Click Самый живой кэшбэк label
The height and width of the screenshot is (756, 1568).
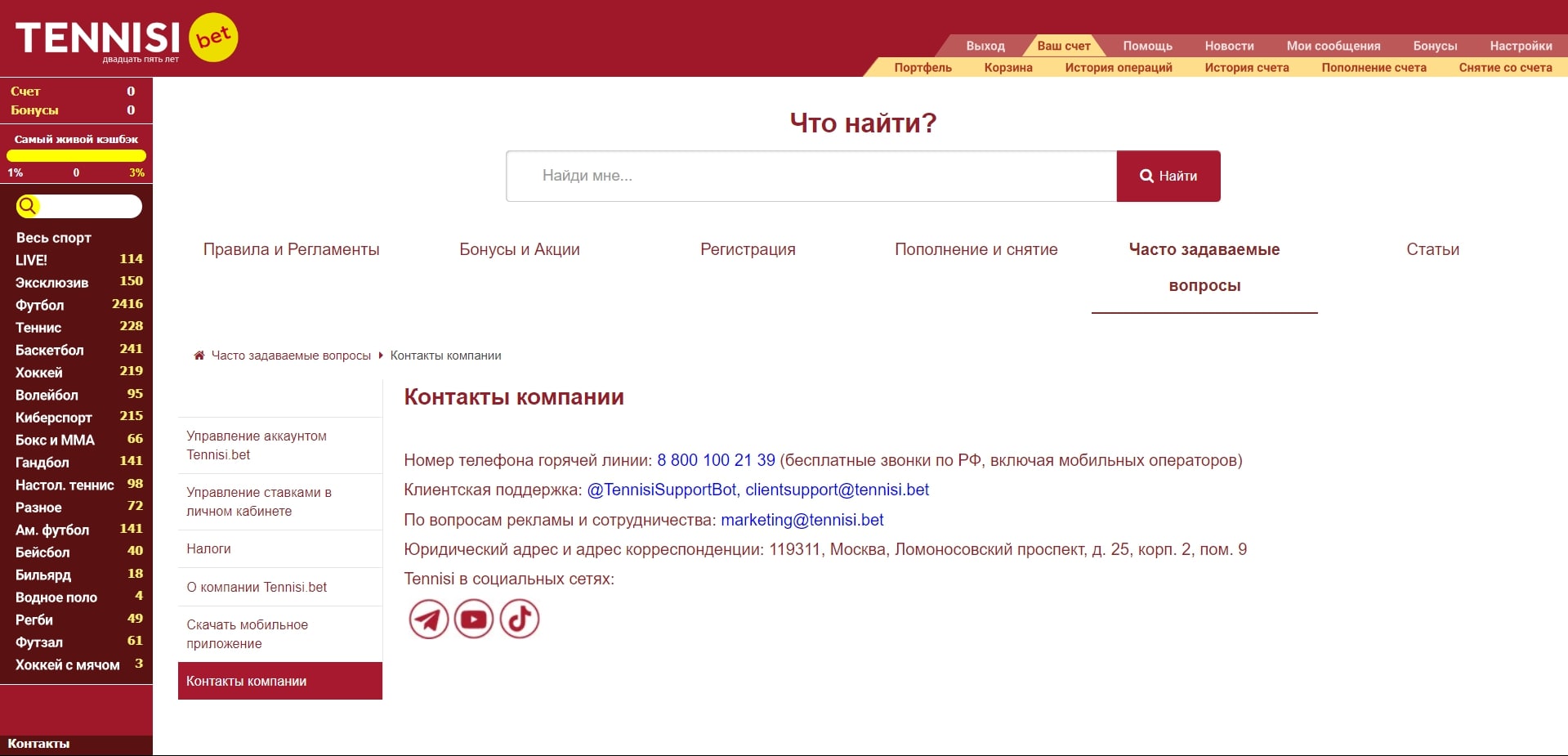click(x=76, y=139)
